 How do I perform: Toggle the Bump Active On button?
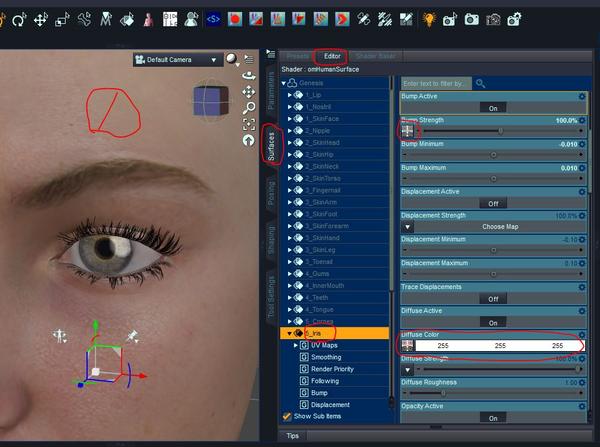pyautogui.click(x=493, y=108)
